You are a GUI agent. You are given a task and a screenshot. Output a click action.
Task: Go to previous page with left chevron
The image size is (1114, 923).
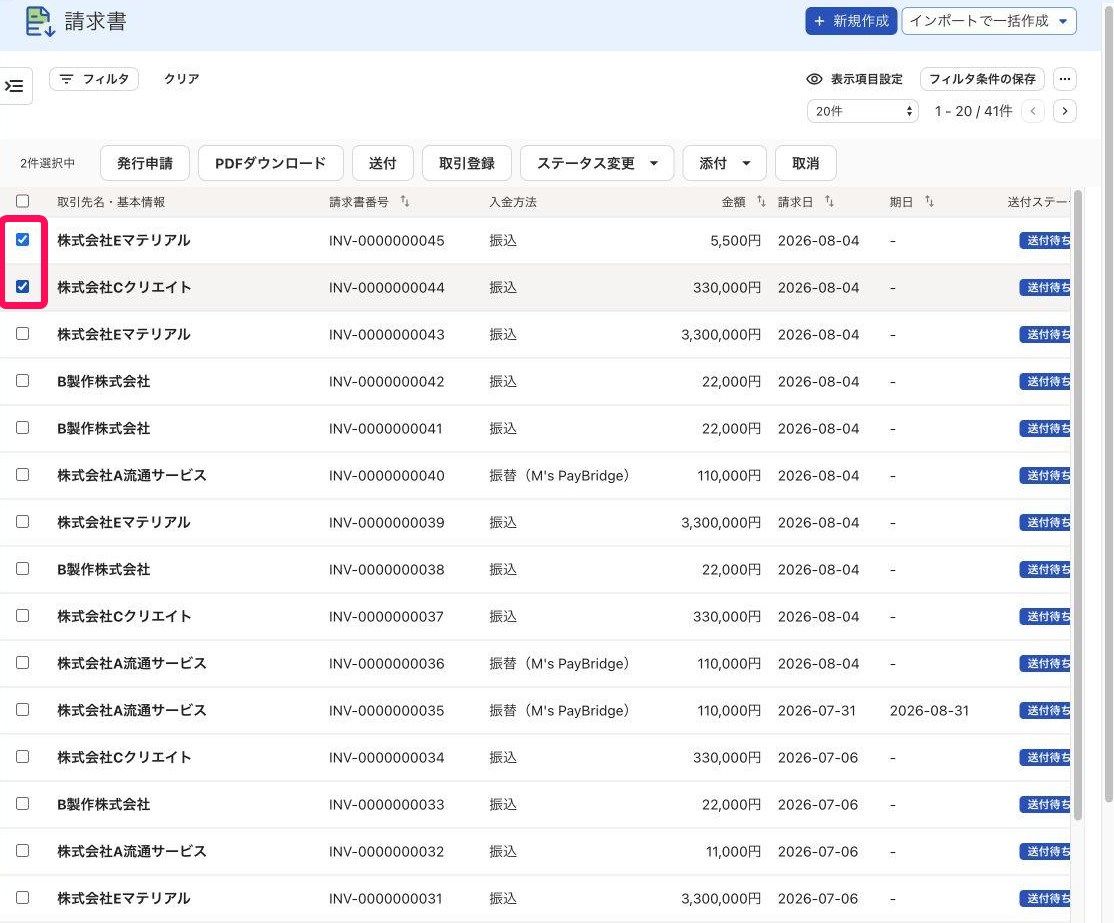pyautogui.click(x=1033, y=111)
